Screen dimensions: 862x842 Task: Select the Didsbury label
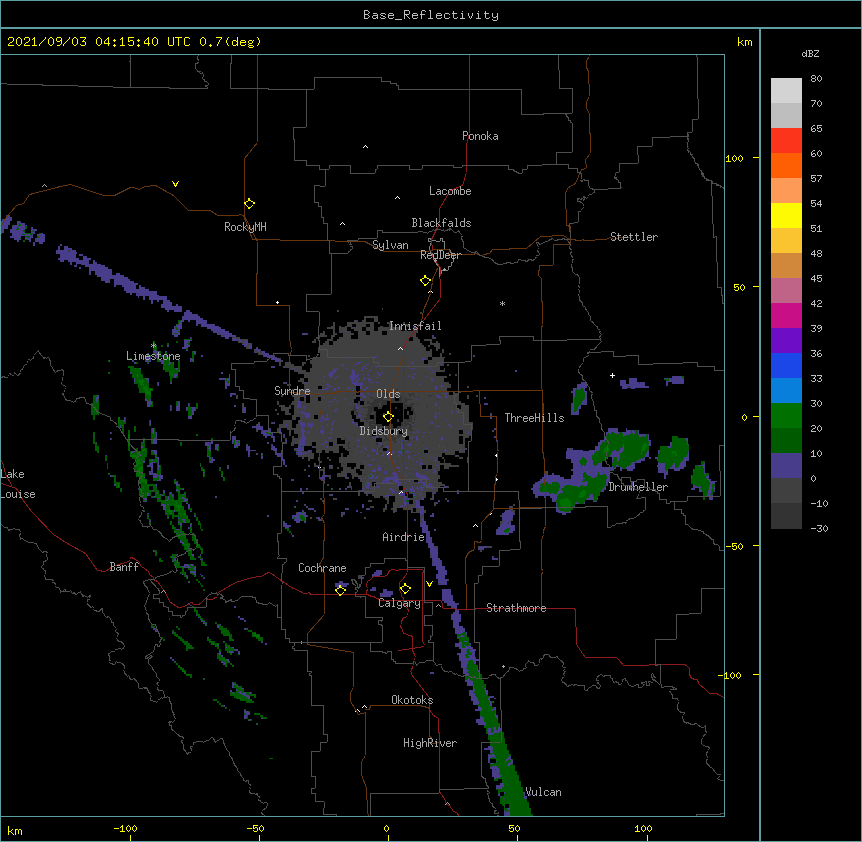click(x=383, y=431)
